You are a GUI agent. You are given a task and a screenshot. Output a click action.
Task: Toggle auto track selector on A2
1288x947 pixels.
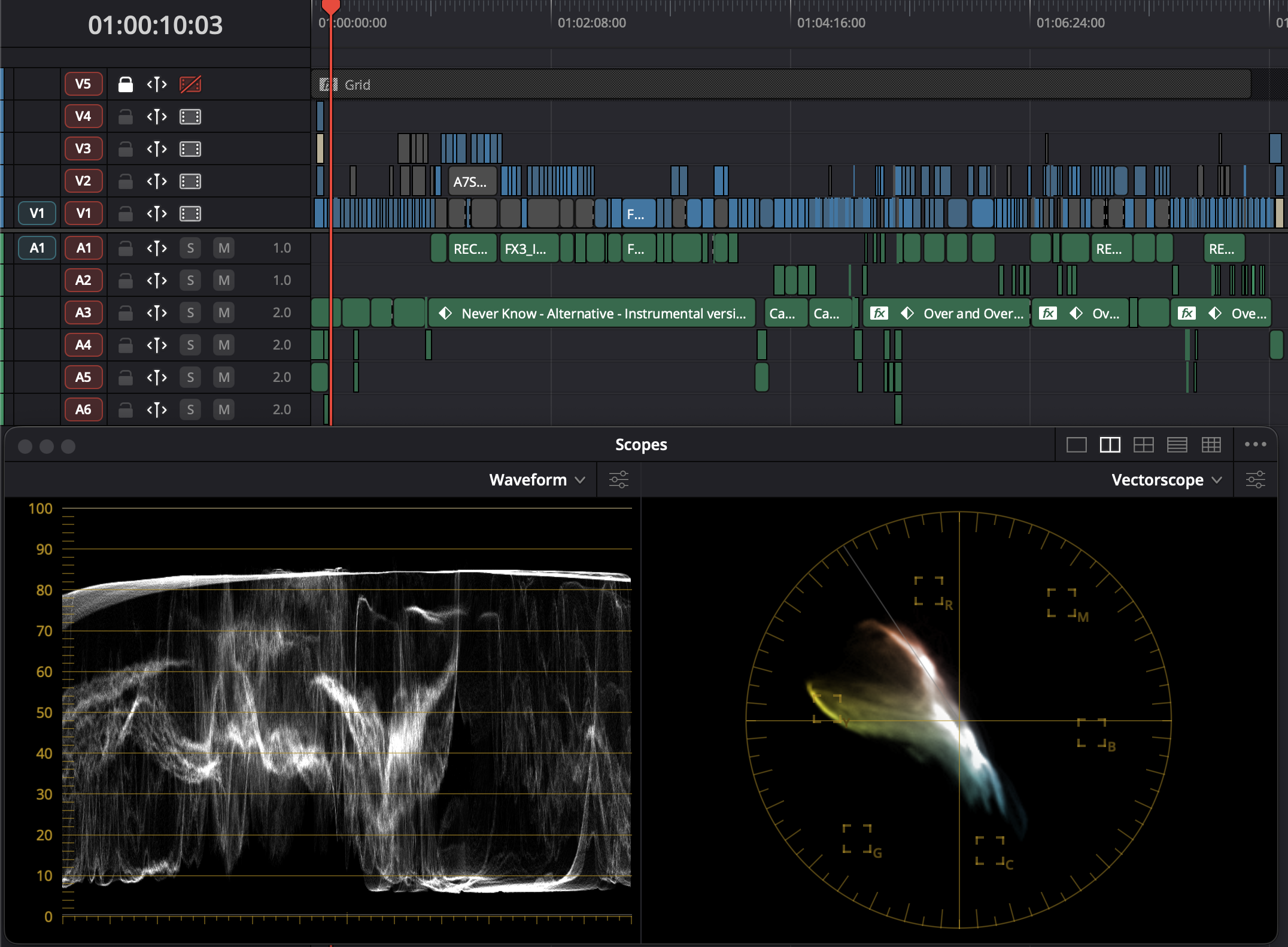point(157,281)
